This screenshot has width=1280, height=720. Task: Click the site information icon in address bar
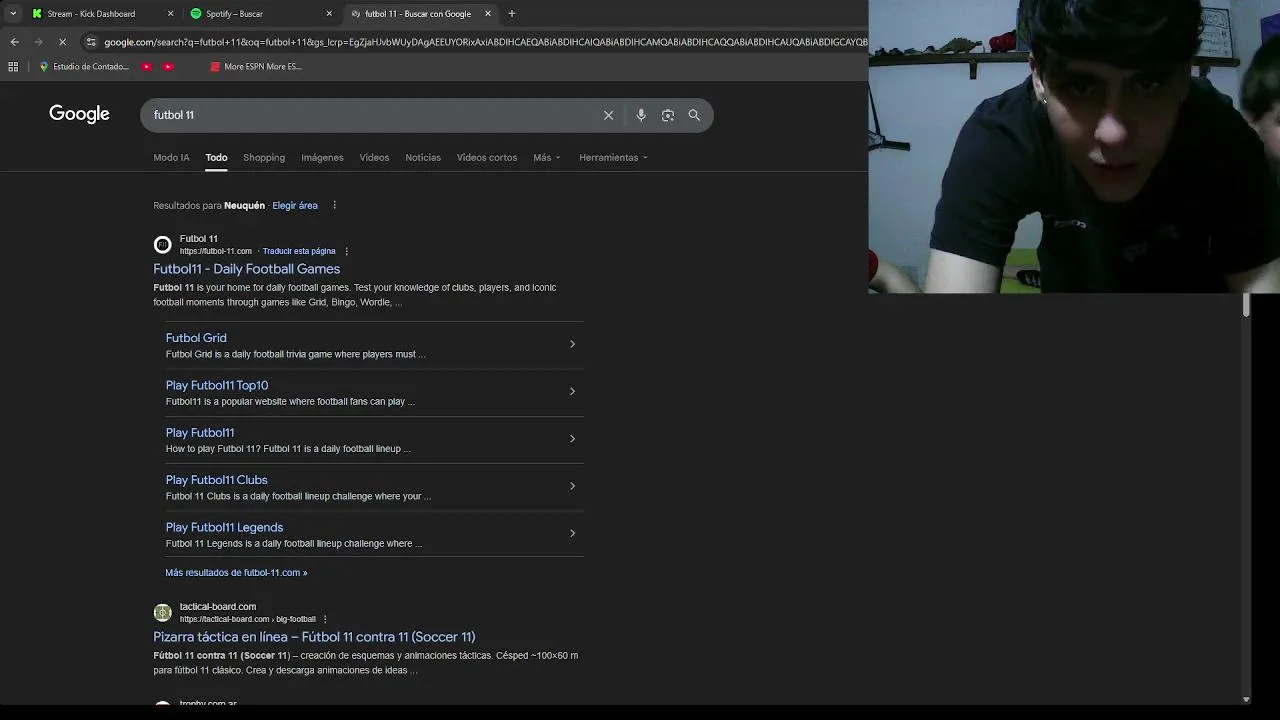[x=91, y=42]
